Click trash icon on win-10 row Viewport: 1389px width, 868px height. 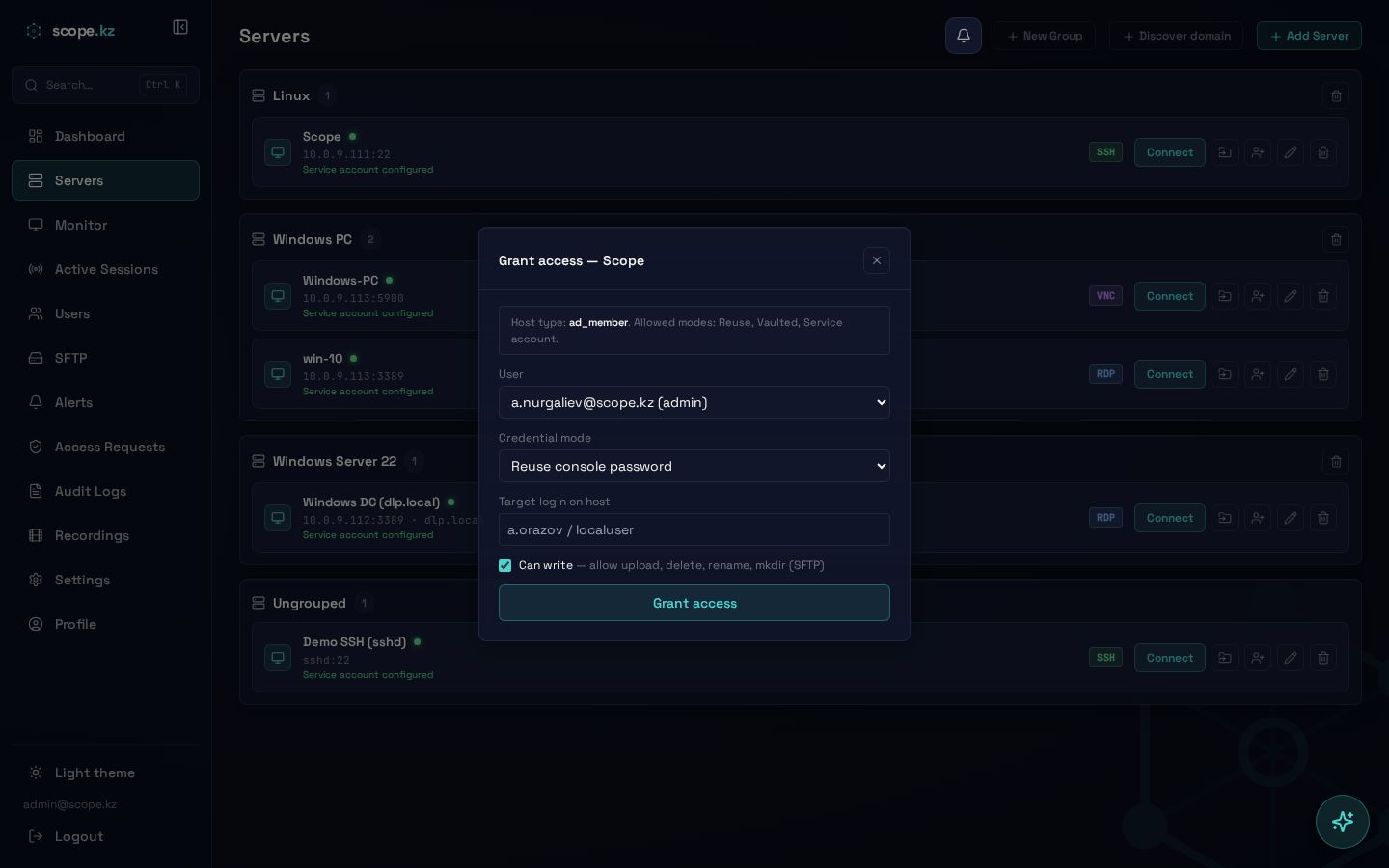pos(1323,374)
